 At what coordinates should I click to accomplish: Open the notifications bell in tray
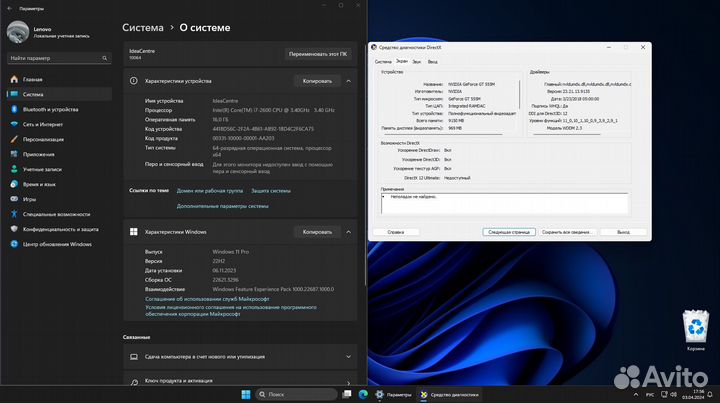pyautogui.click(x=710, y=394)
